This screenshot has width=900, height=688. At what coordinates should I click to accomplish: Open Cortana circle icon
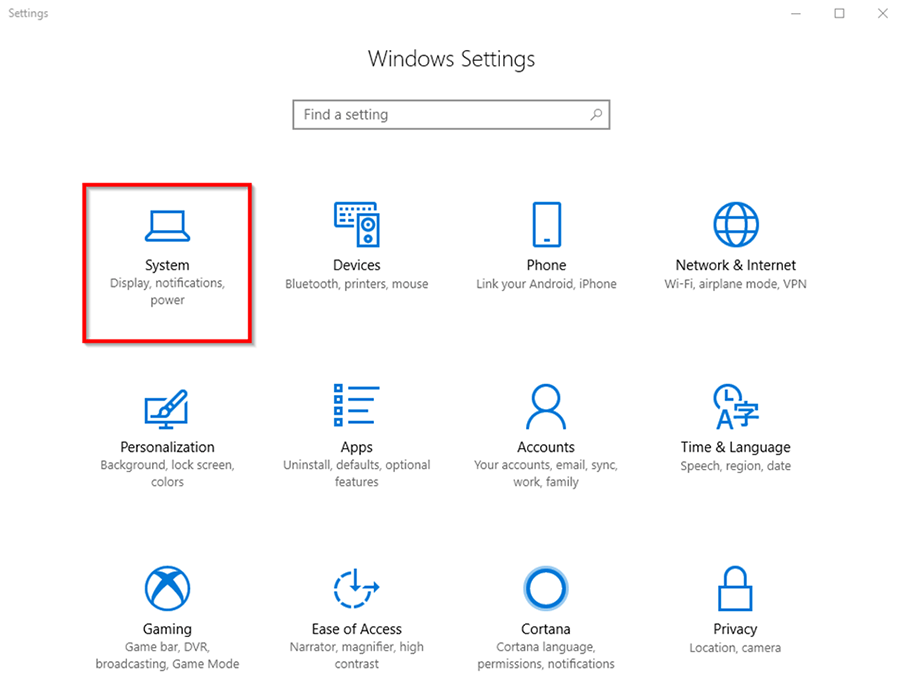tap(546, 588)
